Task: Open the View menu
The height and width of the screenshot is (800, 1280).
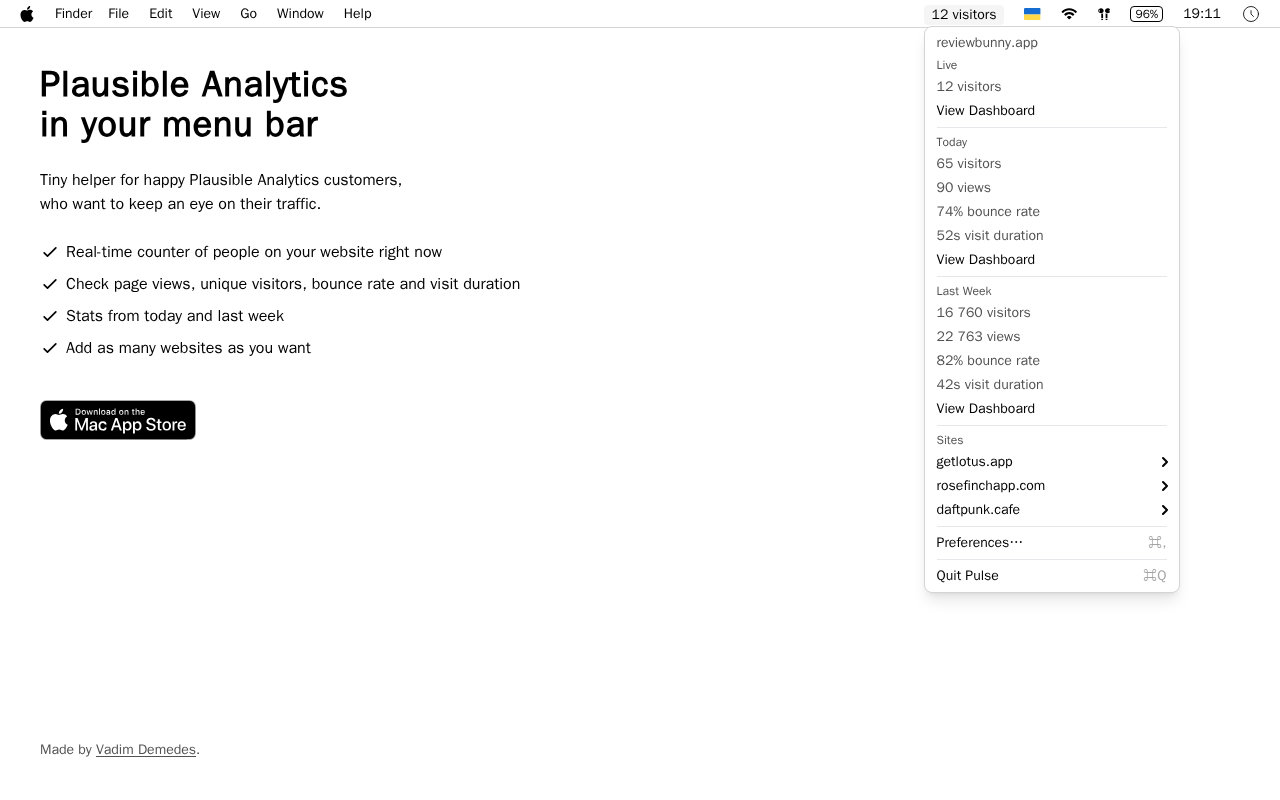Action: pyautogui.click(x=206, y=14)
